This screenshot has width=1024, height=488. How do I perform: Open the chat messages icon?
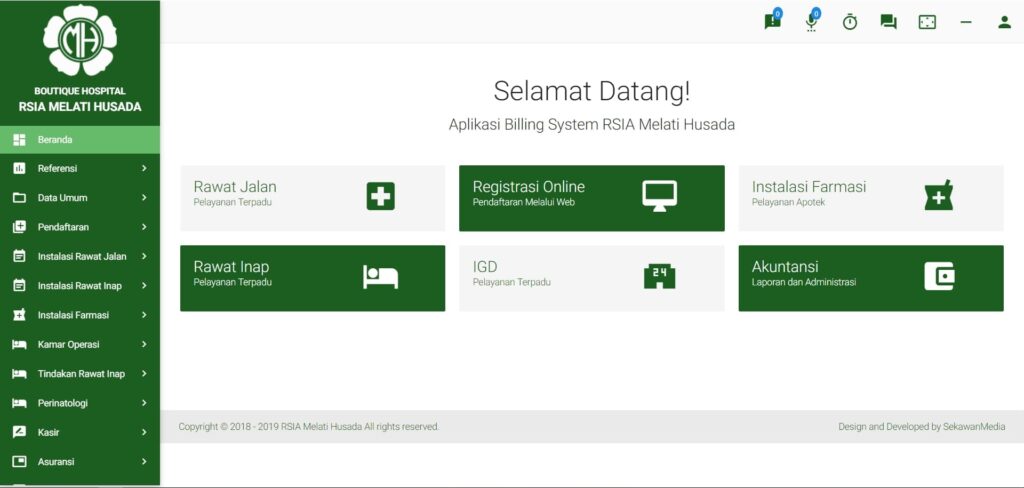(888, 22)
